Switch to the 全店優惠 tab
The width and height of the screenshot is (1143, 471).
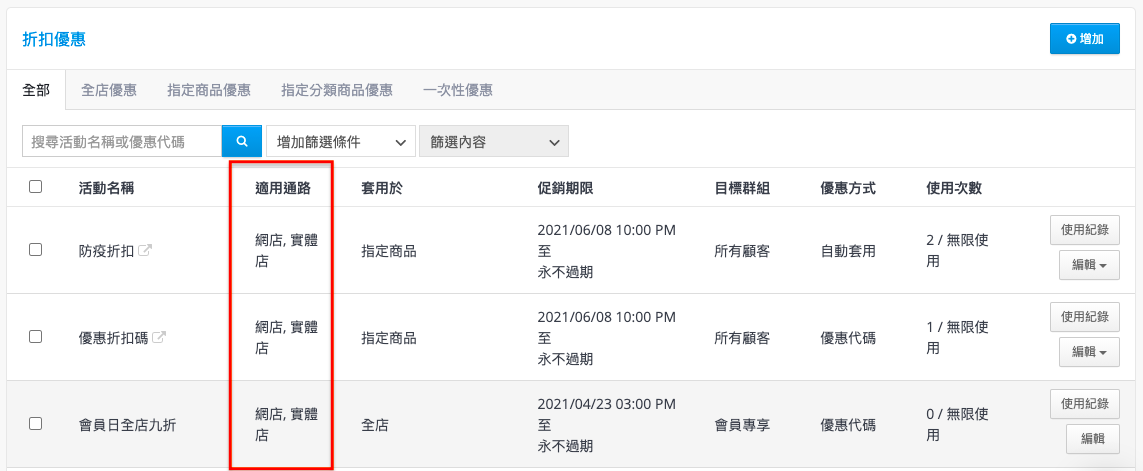pos(109,90)
